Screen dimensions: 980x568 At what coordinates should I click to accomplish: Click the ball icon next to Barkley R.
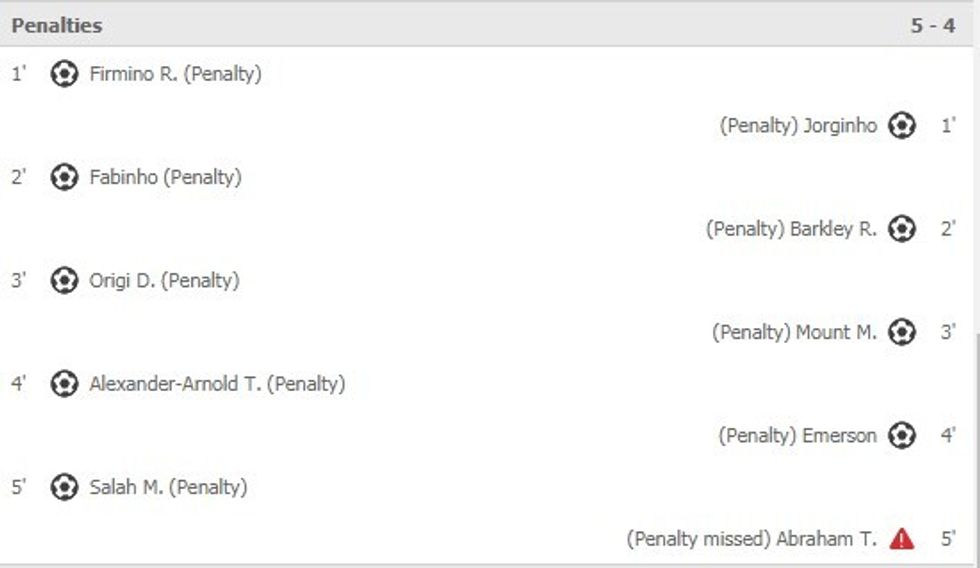902,229
